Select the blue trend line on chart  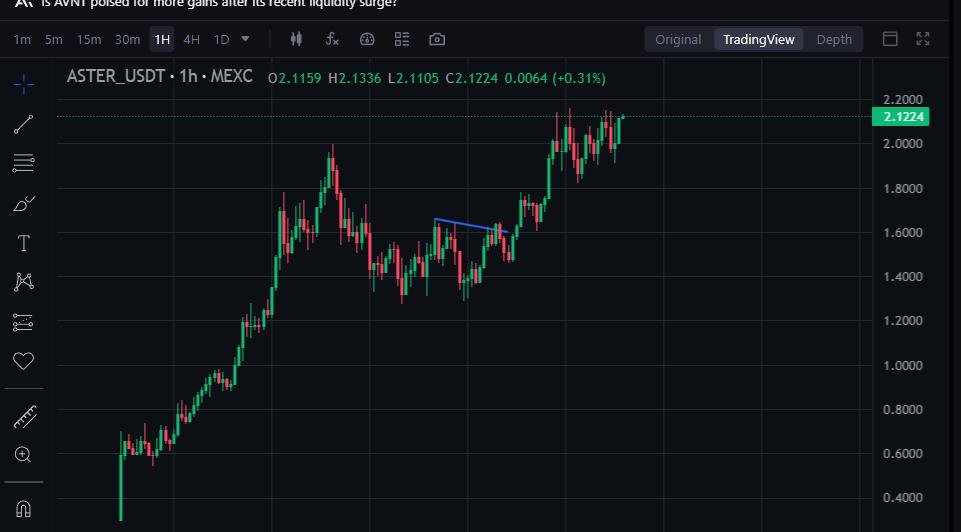(x=471, y=226)
